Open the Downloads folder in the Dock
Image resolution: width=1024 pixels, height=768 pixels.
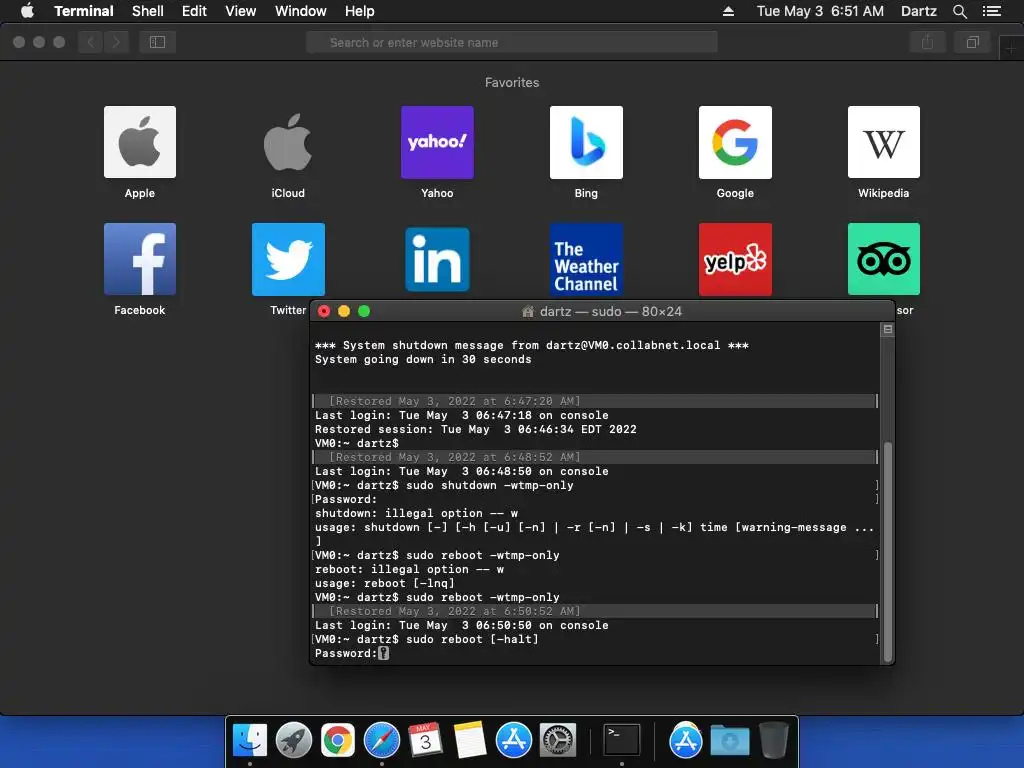click(x=729, y=740)
